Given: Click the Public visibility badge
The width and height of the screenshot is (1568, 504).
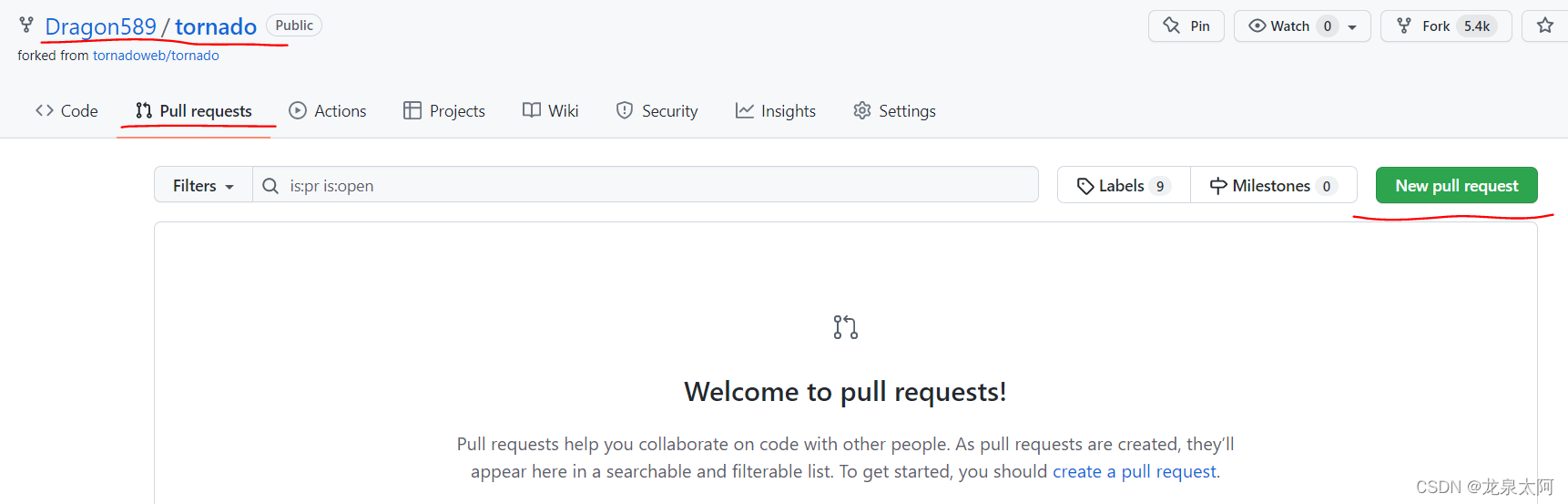Looking at the screenshot, I should (294, 26).
